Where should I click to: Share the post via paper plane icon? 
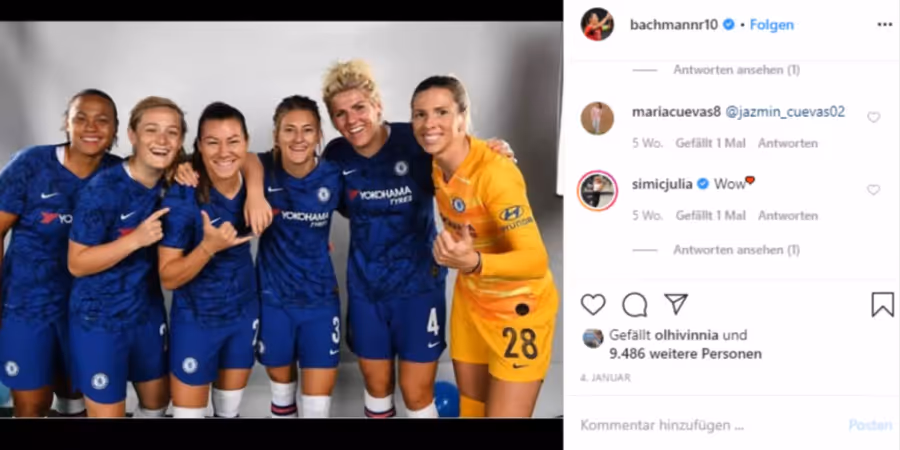(676, 304)
